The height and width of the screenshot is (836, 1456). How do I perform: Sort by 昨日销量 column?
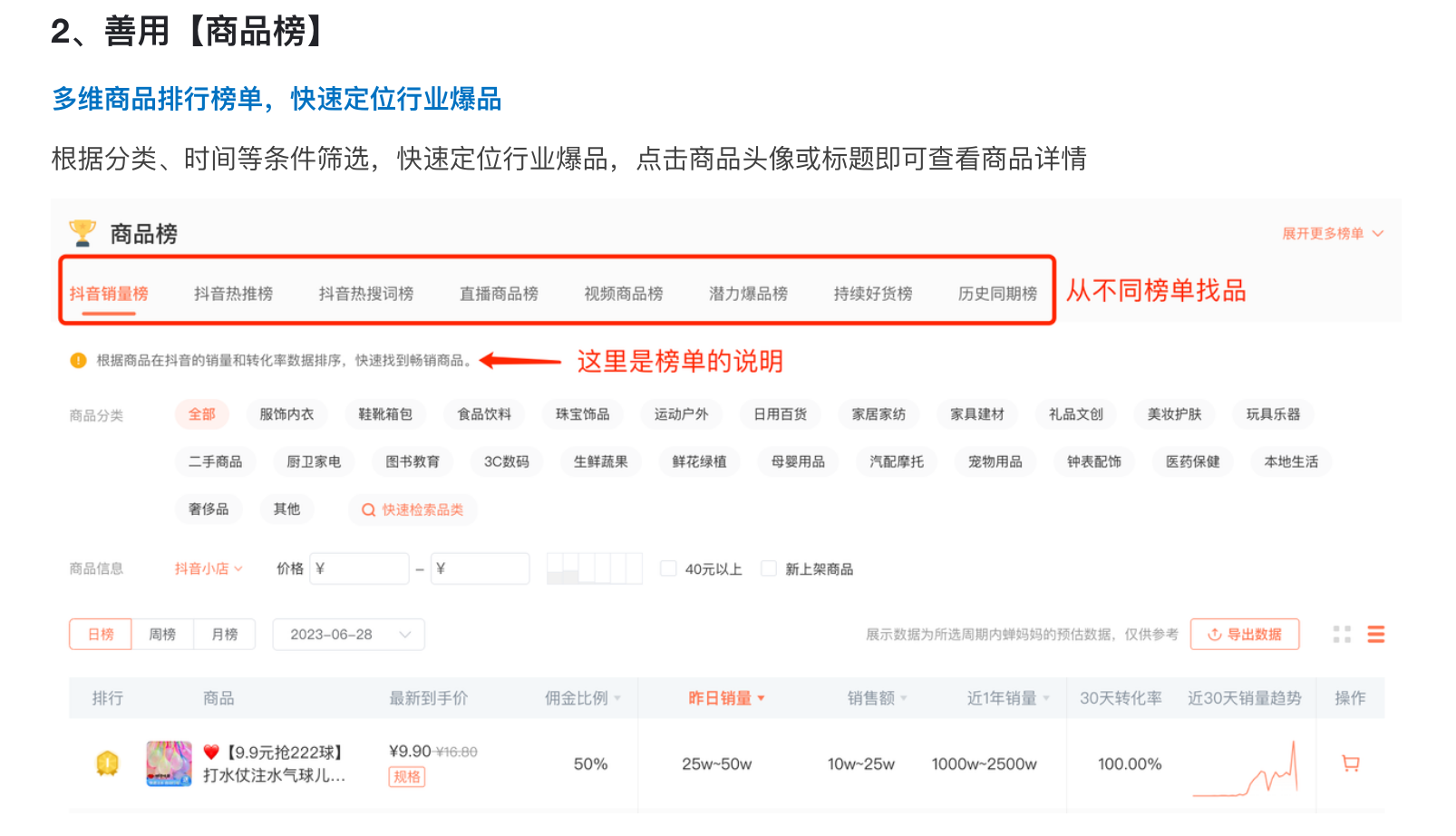(x=726, y=698)
